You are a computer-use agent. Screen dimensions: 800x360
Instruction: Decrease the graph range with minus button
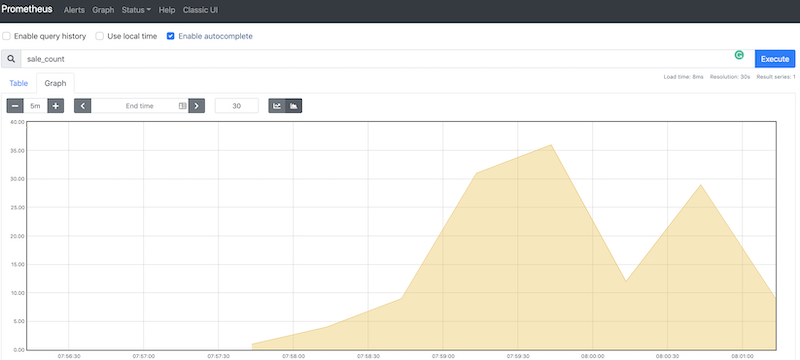[15, 106]
